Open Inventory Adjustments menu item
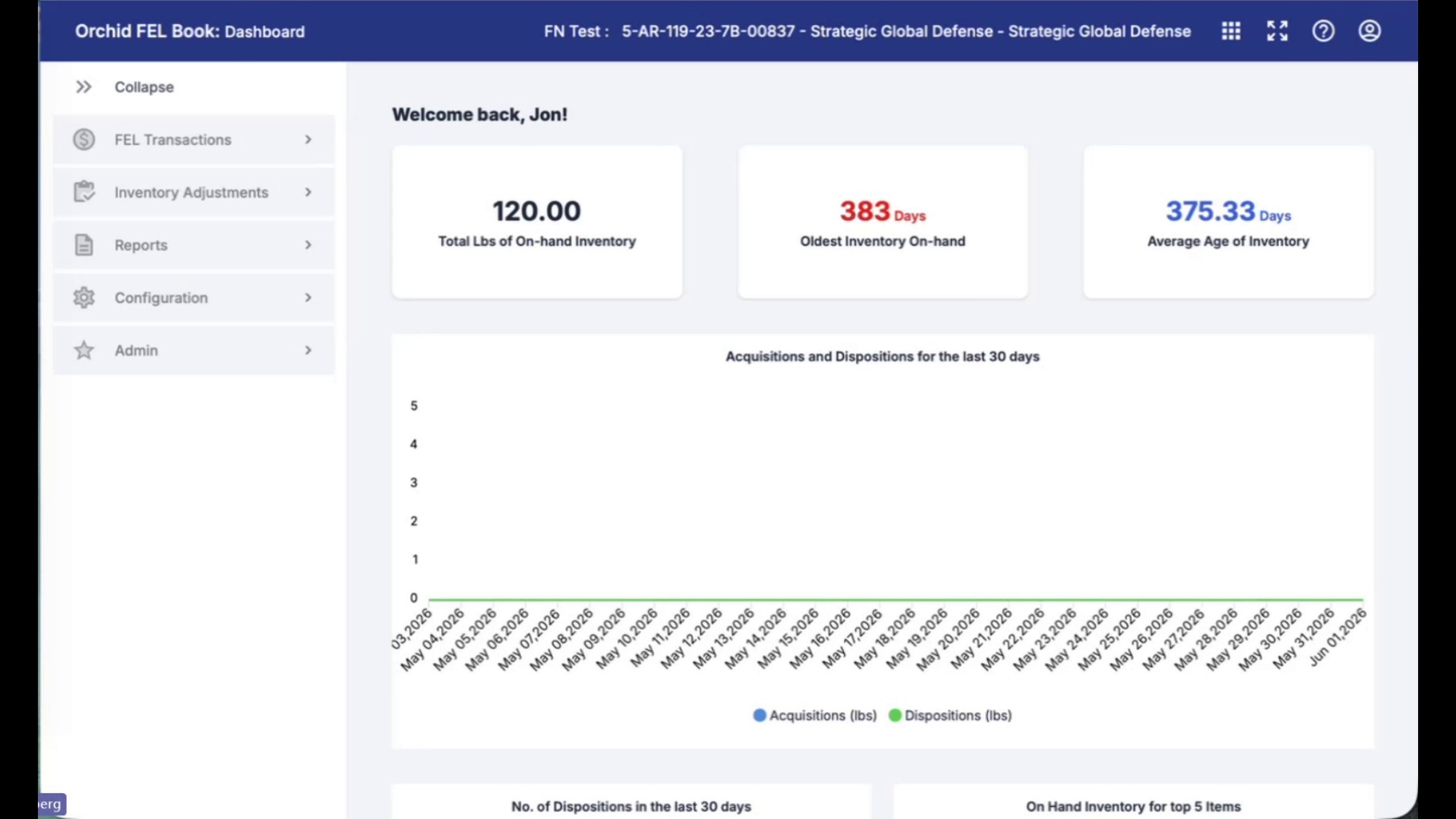Screen dimensions: 1456x819 click(x=193, y=192)
